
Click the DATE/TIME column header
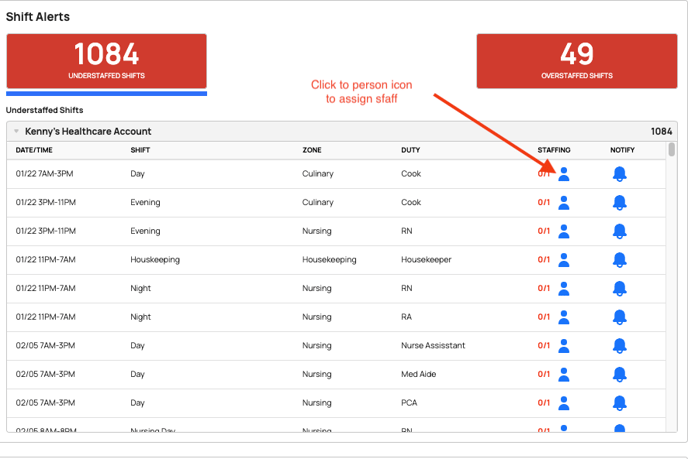tap(34, 150)
